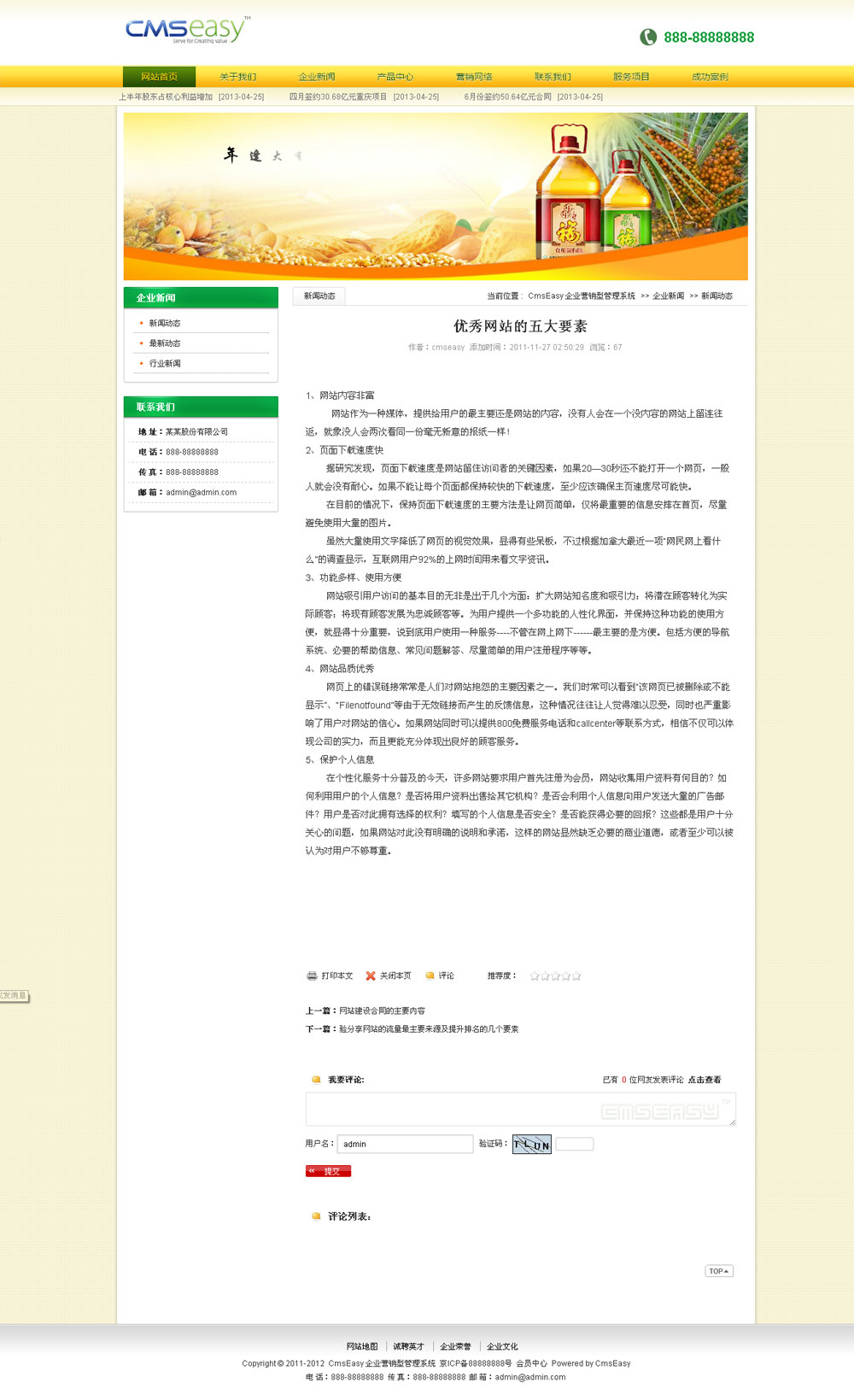Open 最新动态 in the sidebar list
Image resolution: width=854 pixels, height=1400 pixels.
(165, 343)
